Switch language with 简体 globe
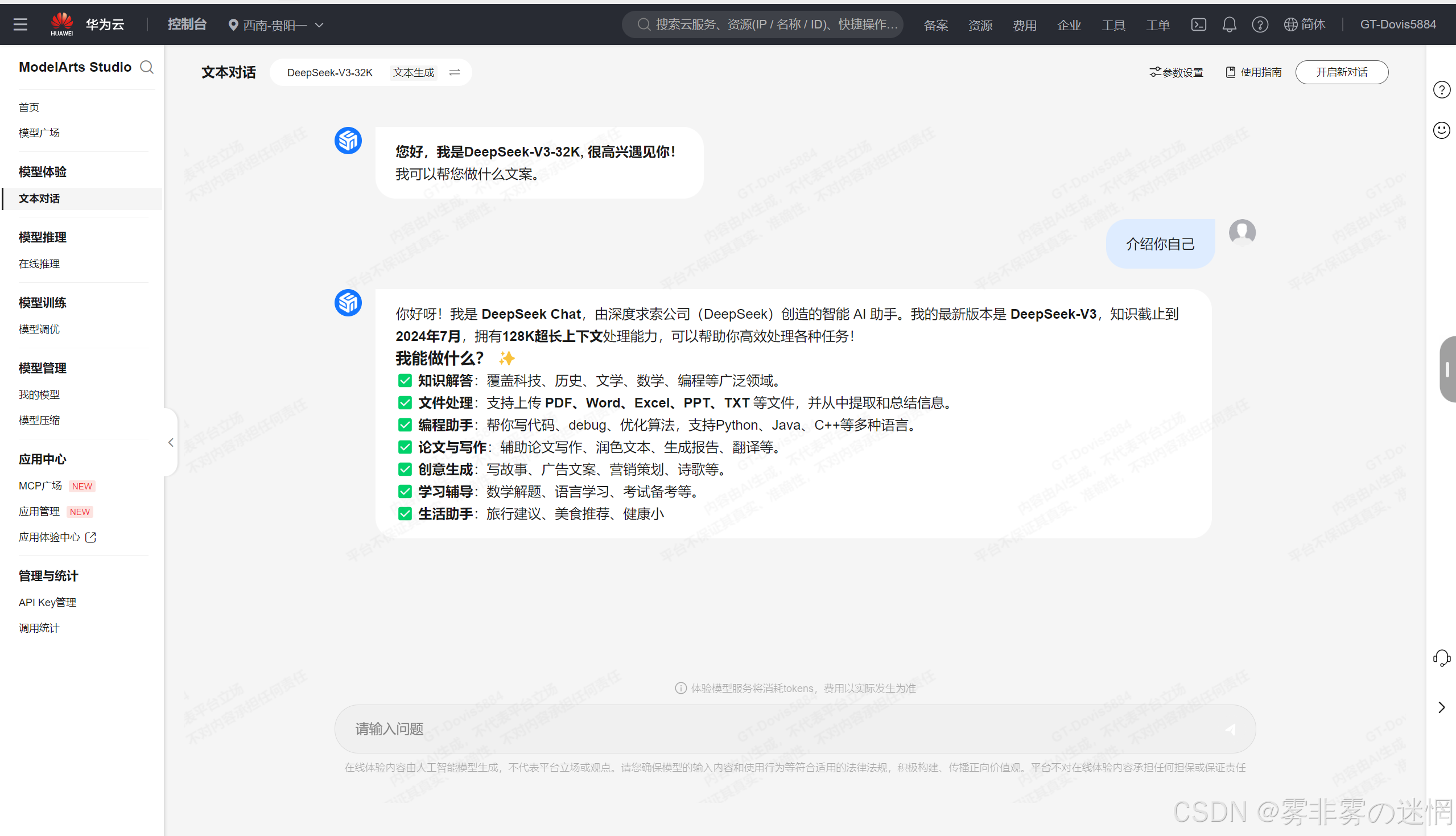This screenshot has height=836, width=1456. pyautogui.click(x=1305, y=24)
